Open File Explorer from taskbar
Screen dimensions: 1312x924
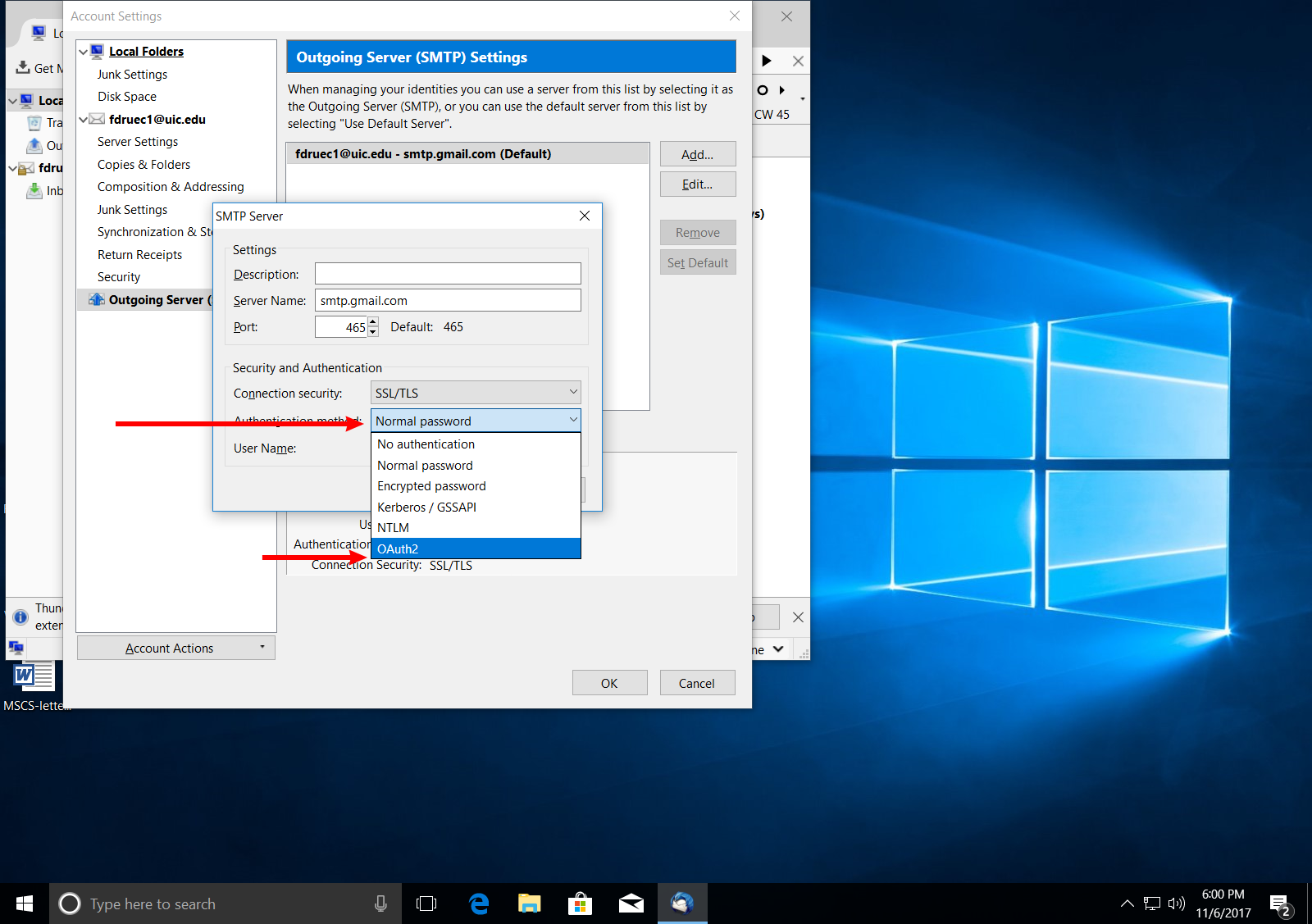coord(530,904)
